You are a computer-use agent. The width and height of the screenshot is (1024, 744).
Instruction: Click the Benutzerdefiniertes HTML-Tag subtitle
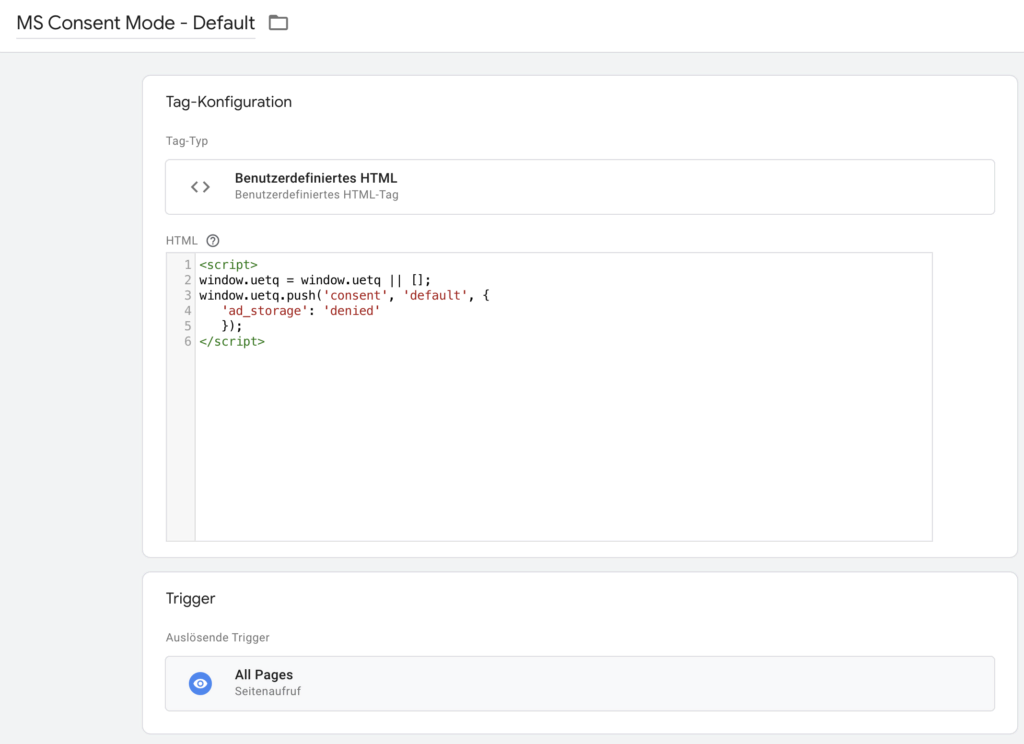[x=317, y=195]
